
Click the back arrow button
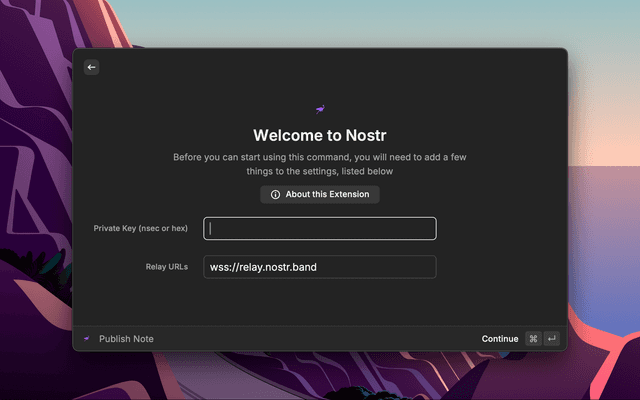91,67
